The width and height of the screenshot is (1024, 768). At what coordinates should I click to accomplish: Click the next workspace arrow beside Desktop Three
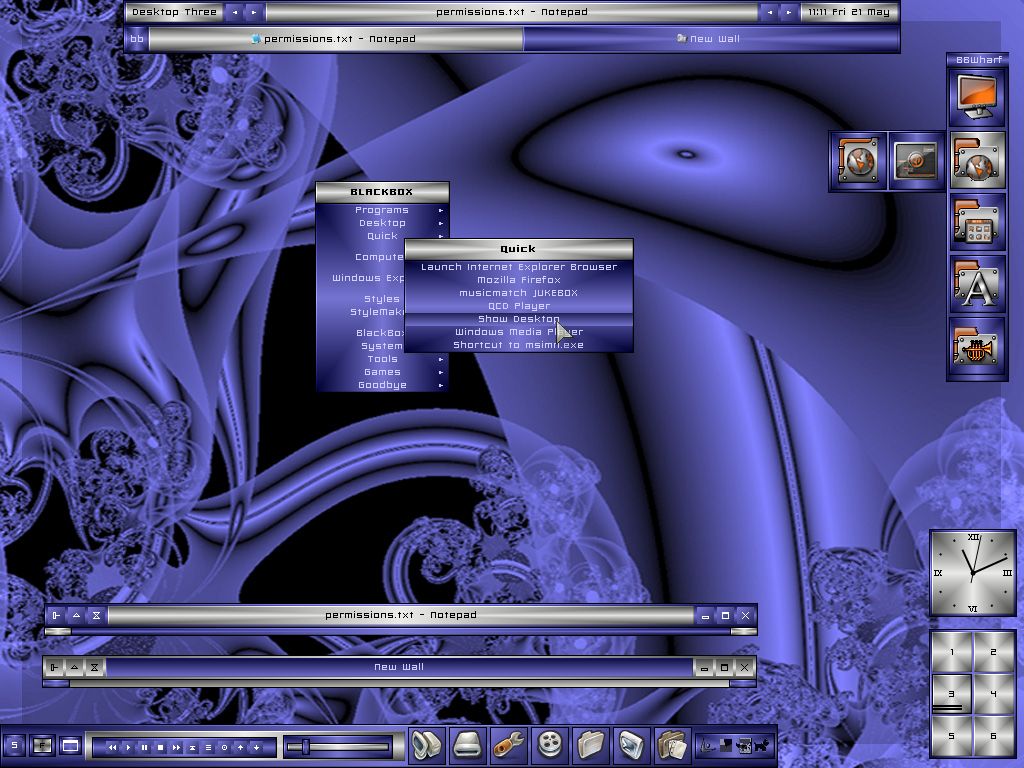pyautogui.click(x=254, y=13)
